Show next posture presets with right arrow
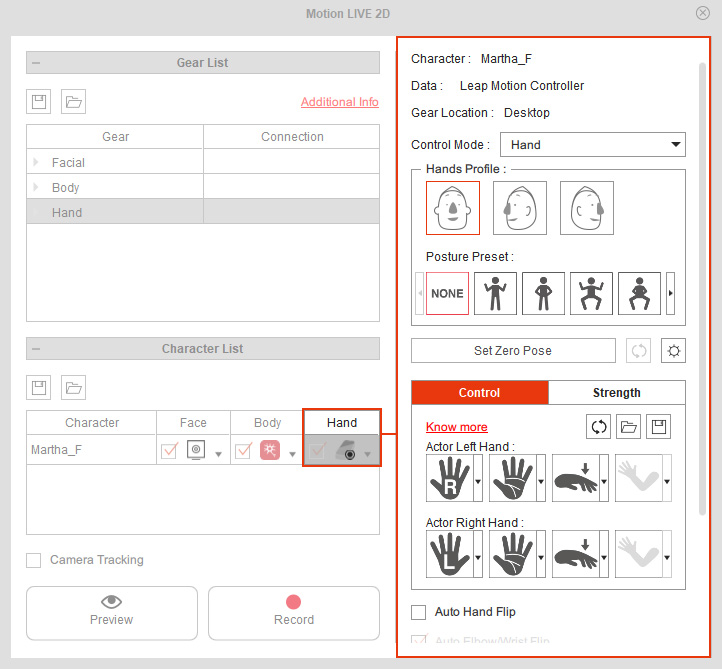This screenshot has width=722, height=669. click(x=670, y=293)
